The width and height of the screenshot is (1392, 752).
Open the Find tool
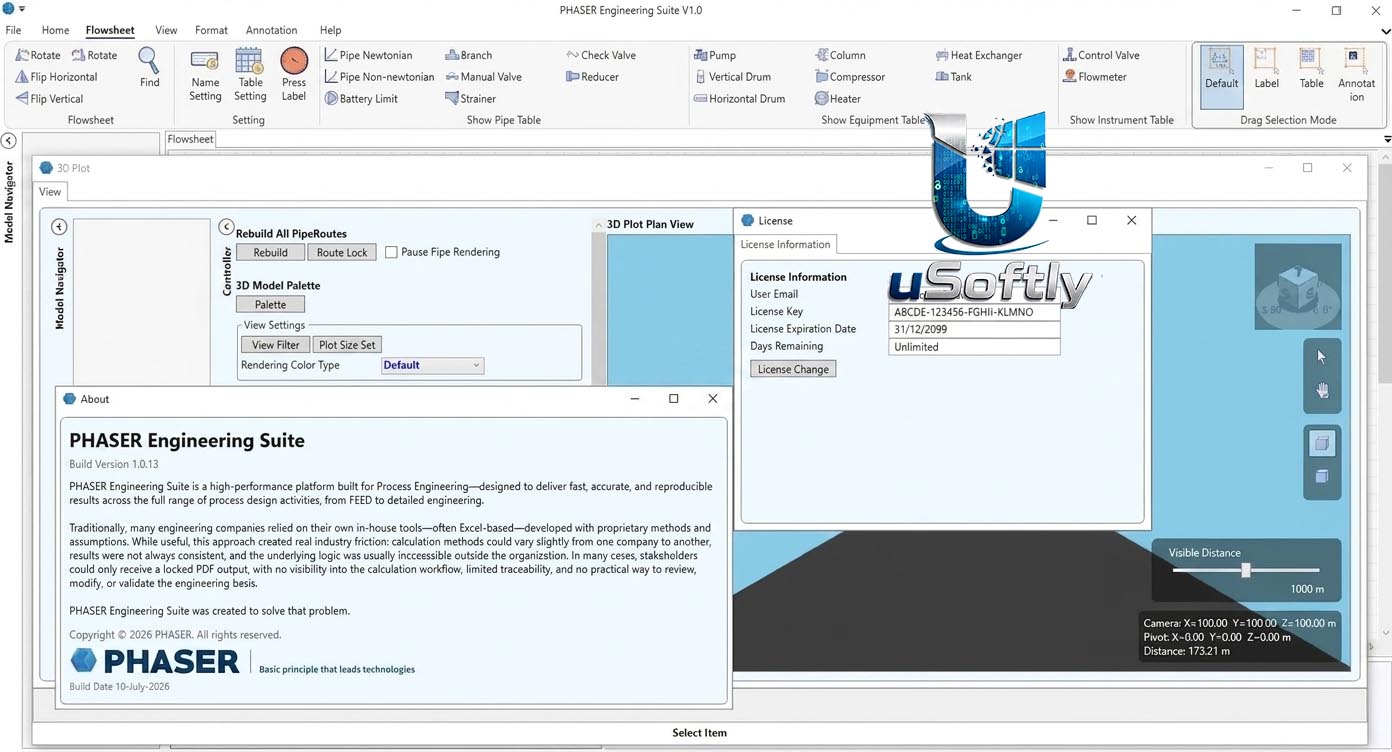pyautogui.click(x=149, y=68)
